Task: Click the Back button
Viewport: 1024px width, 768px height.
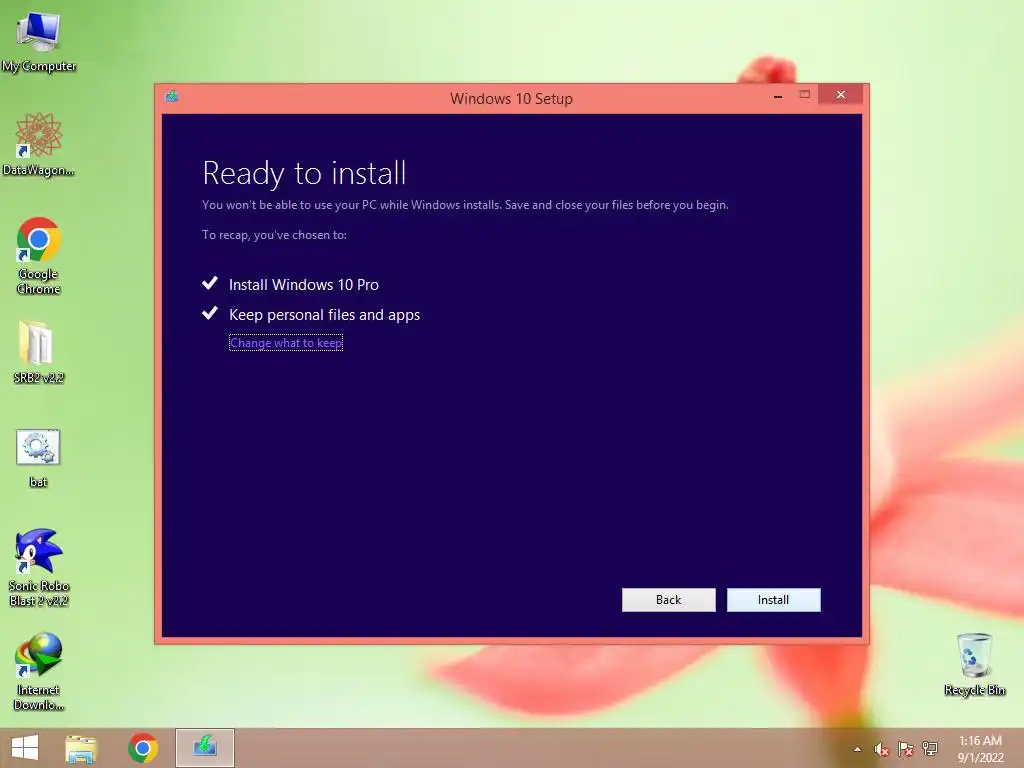Action: click(x=668, y=600)
